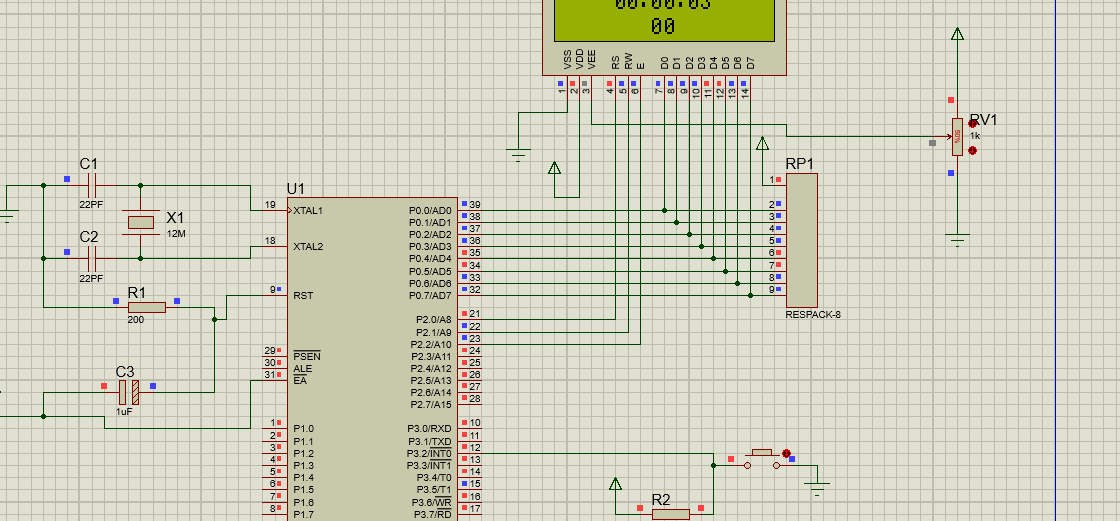Screen dimensions: 1120x521
Task: Click the X1 12M crystal oscillator
Action: pos(140,221)
